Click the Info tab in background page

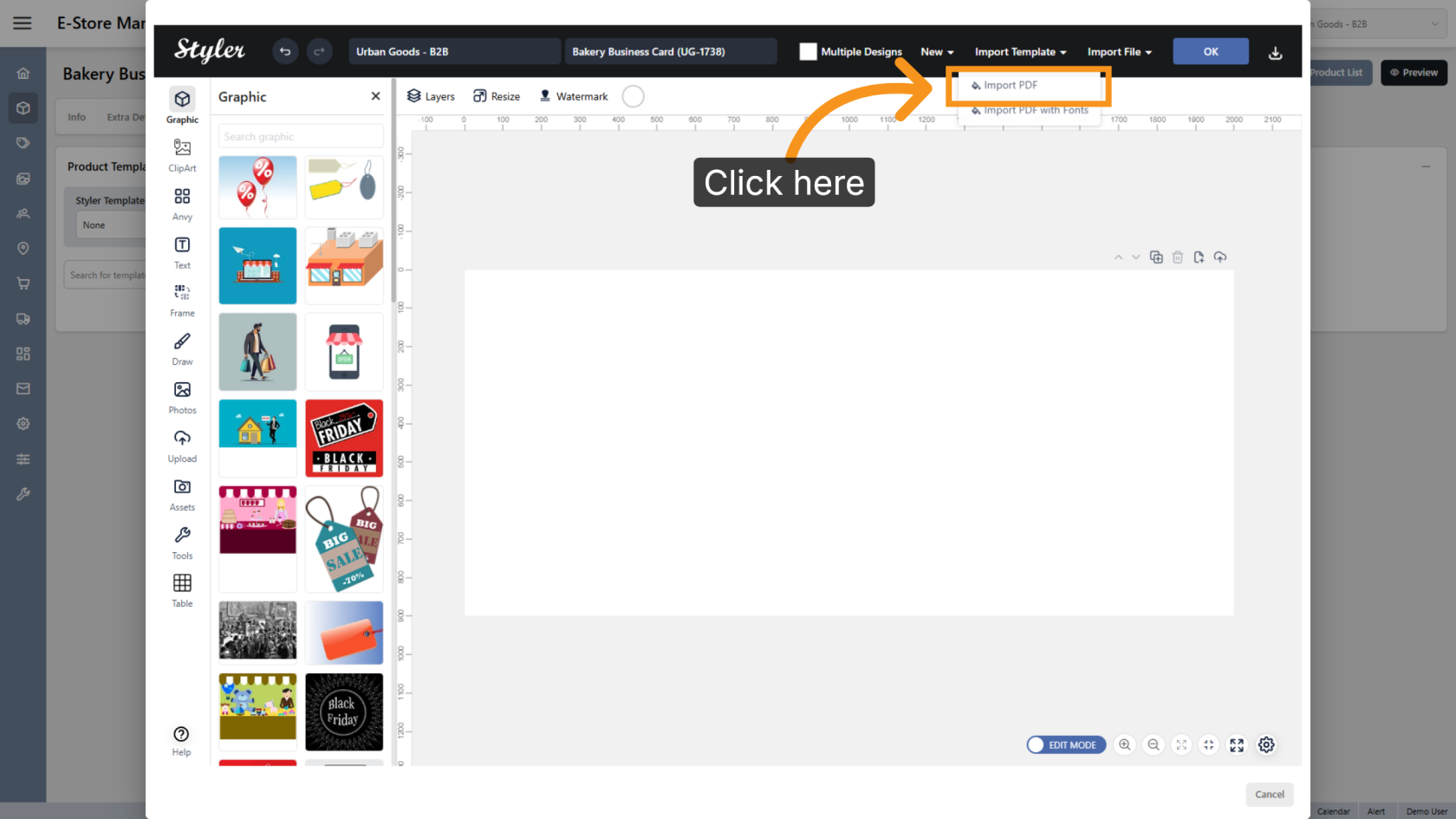coord(77,117)
